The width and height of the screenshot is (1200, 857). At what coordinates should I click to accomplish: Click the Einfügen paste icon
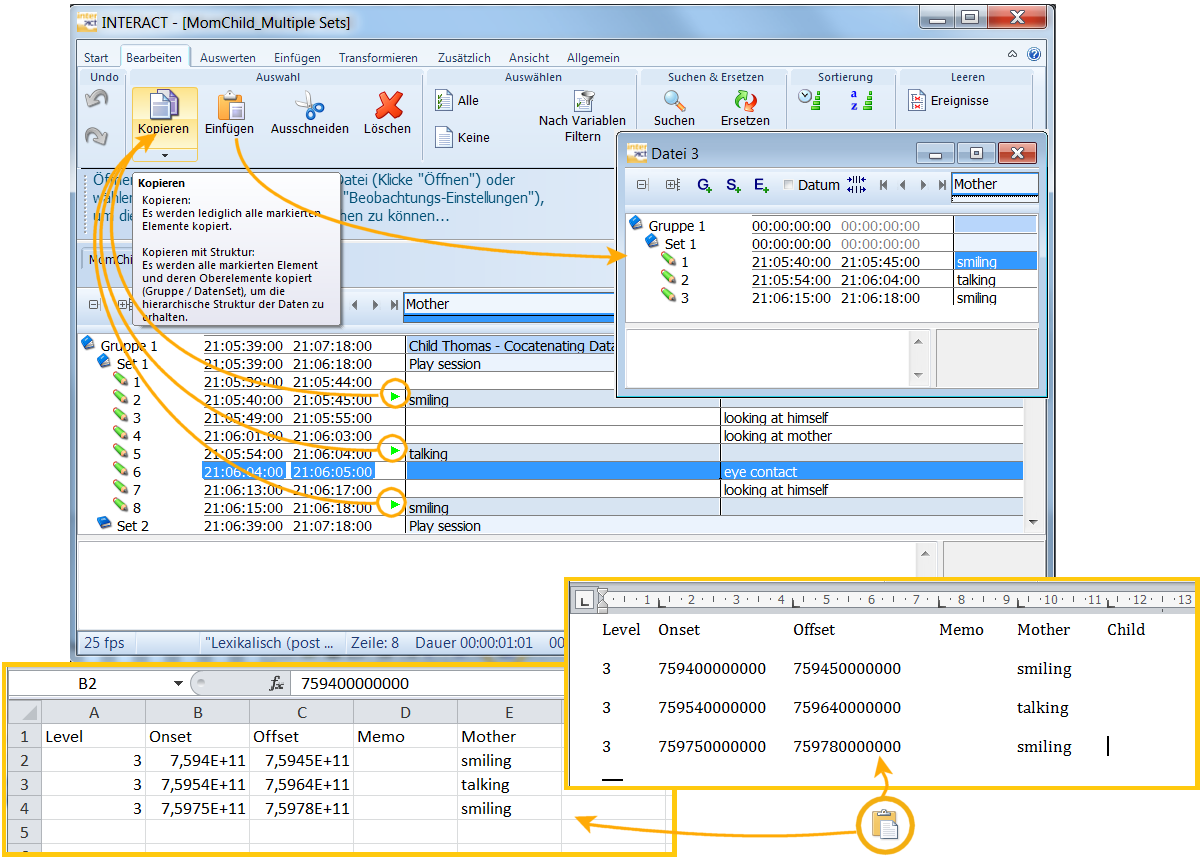pos(230,105)
